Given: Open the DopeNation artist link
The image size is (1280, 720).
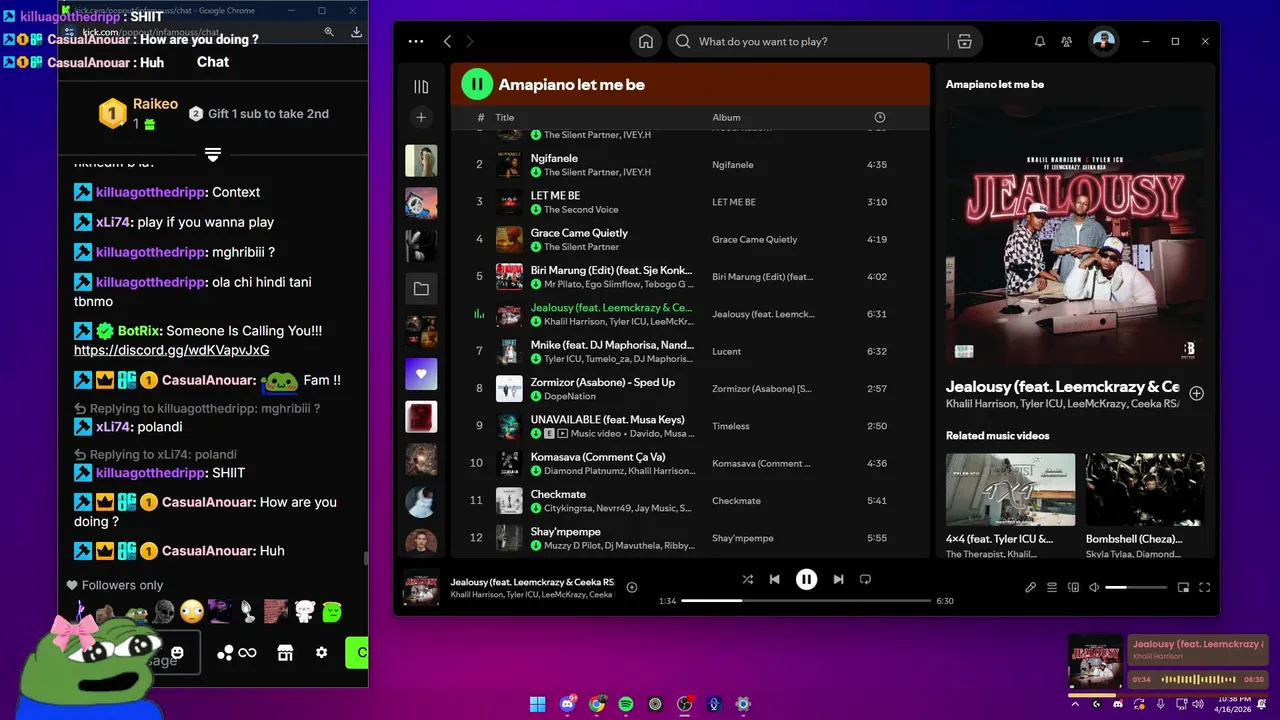Looking at the screenshot, I should tap(570, 396).
